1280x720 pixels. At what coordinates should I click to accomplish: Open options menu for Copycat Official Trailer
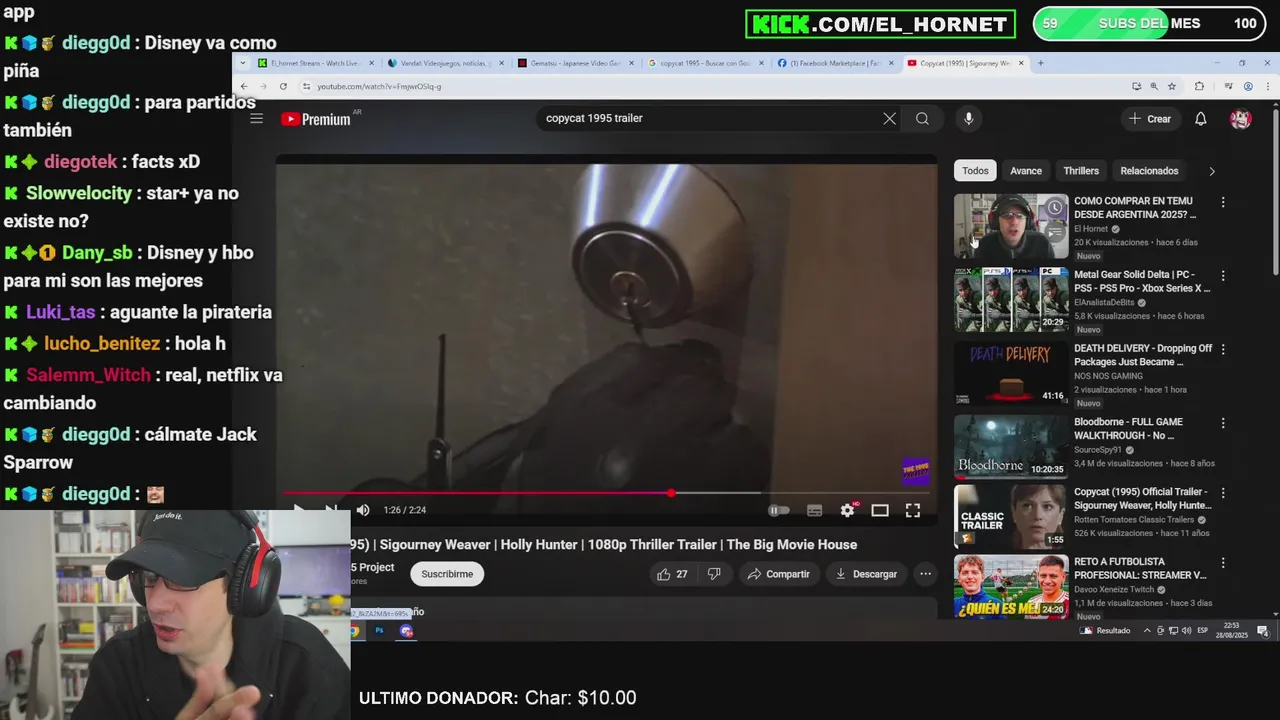point(1222,493)
